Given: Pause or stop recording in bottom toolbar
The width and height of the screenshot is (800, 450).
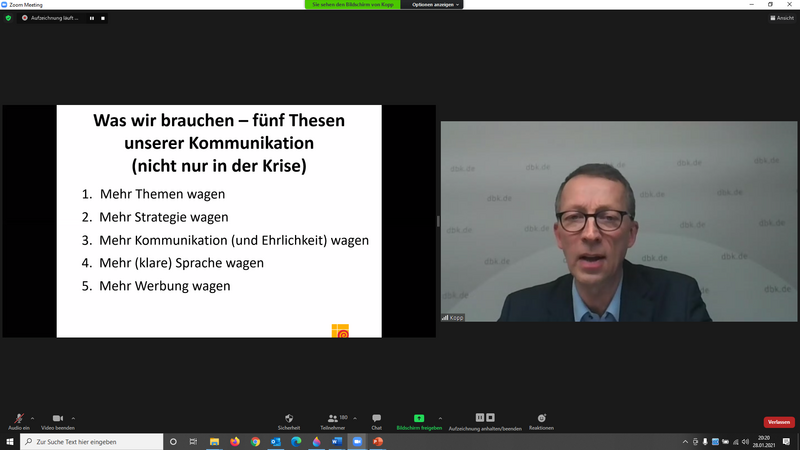Looking at the screenshot, I should pos(485,418).
